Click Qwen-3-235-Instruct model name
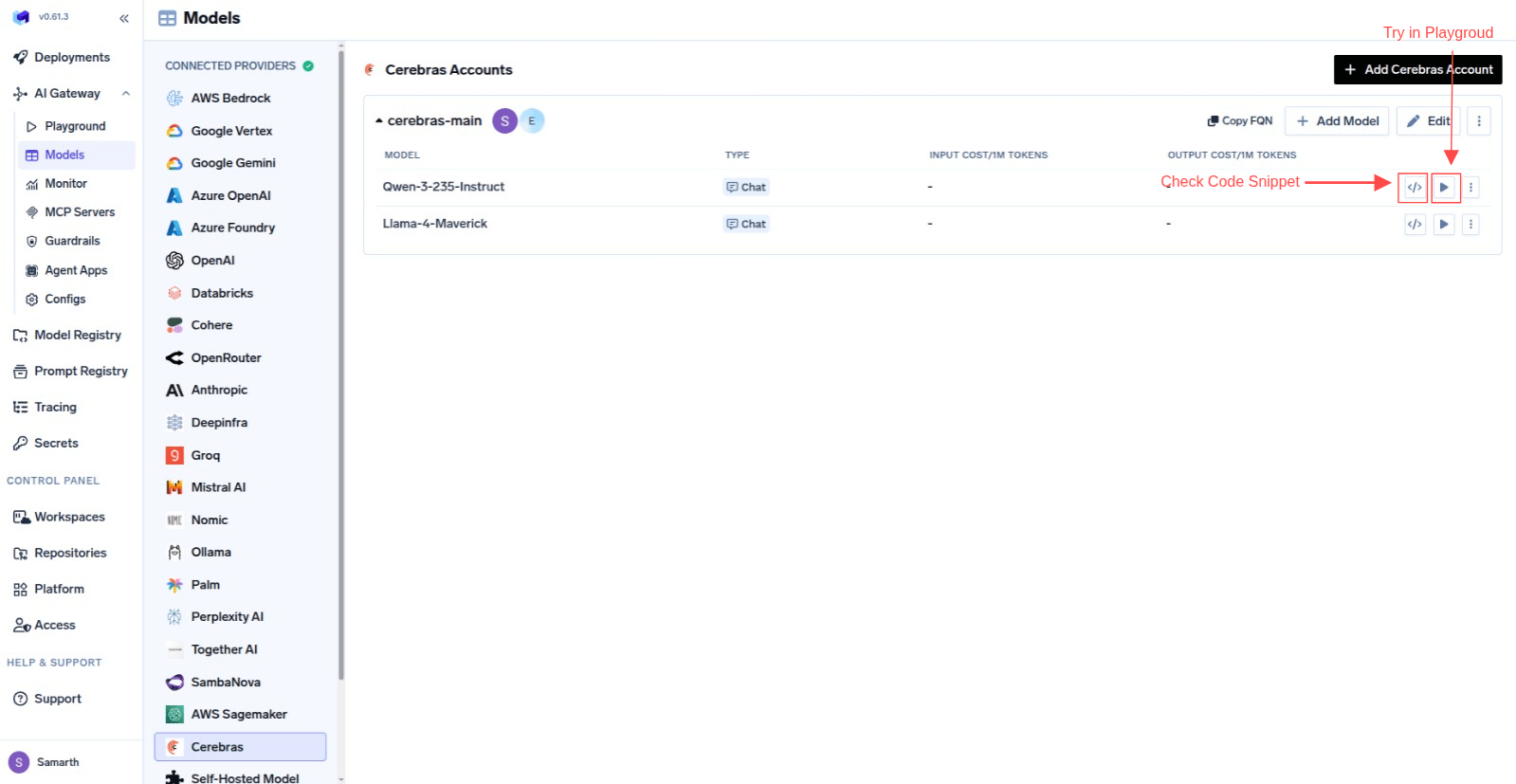 point(443,187)
